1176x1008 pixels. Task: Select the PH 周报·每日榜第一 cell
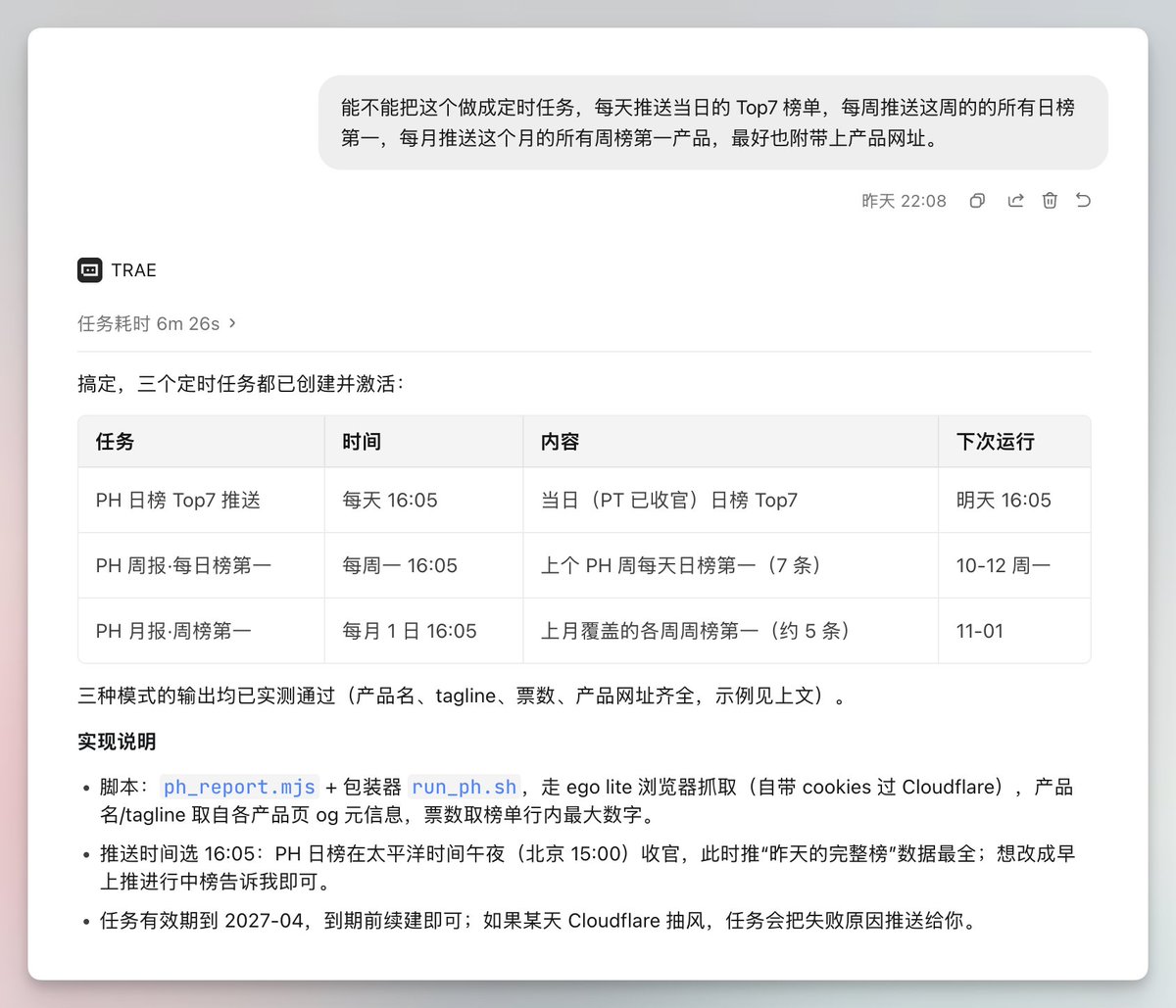tap(202, 565)
